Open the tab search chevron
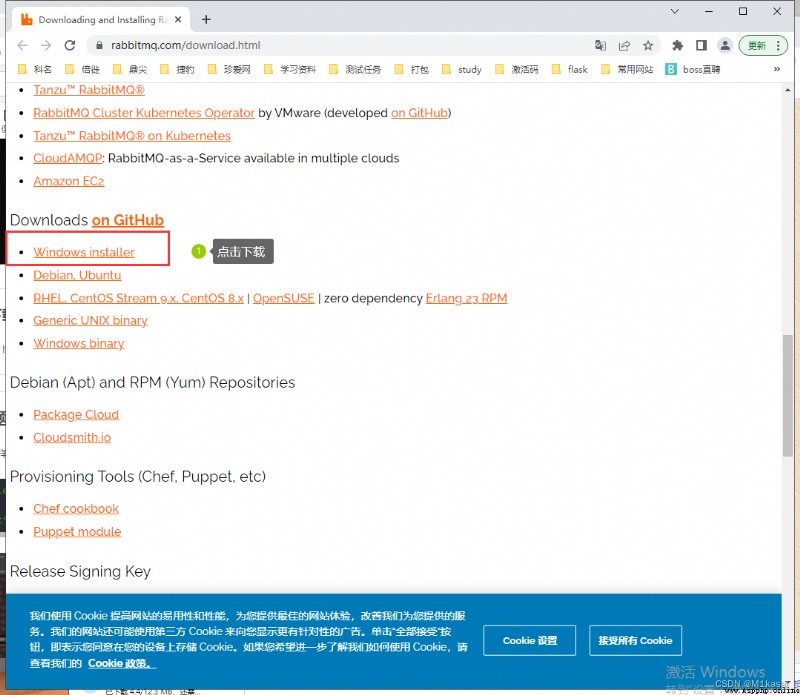The image size is (800, 695). tap(674, 11)
